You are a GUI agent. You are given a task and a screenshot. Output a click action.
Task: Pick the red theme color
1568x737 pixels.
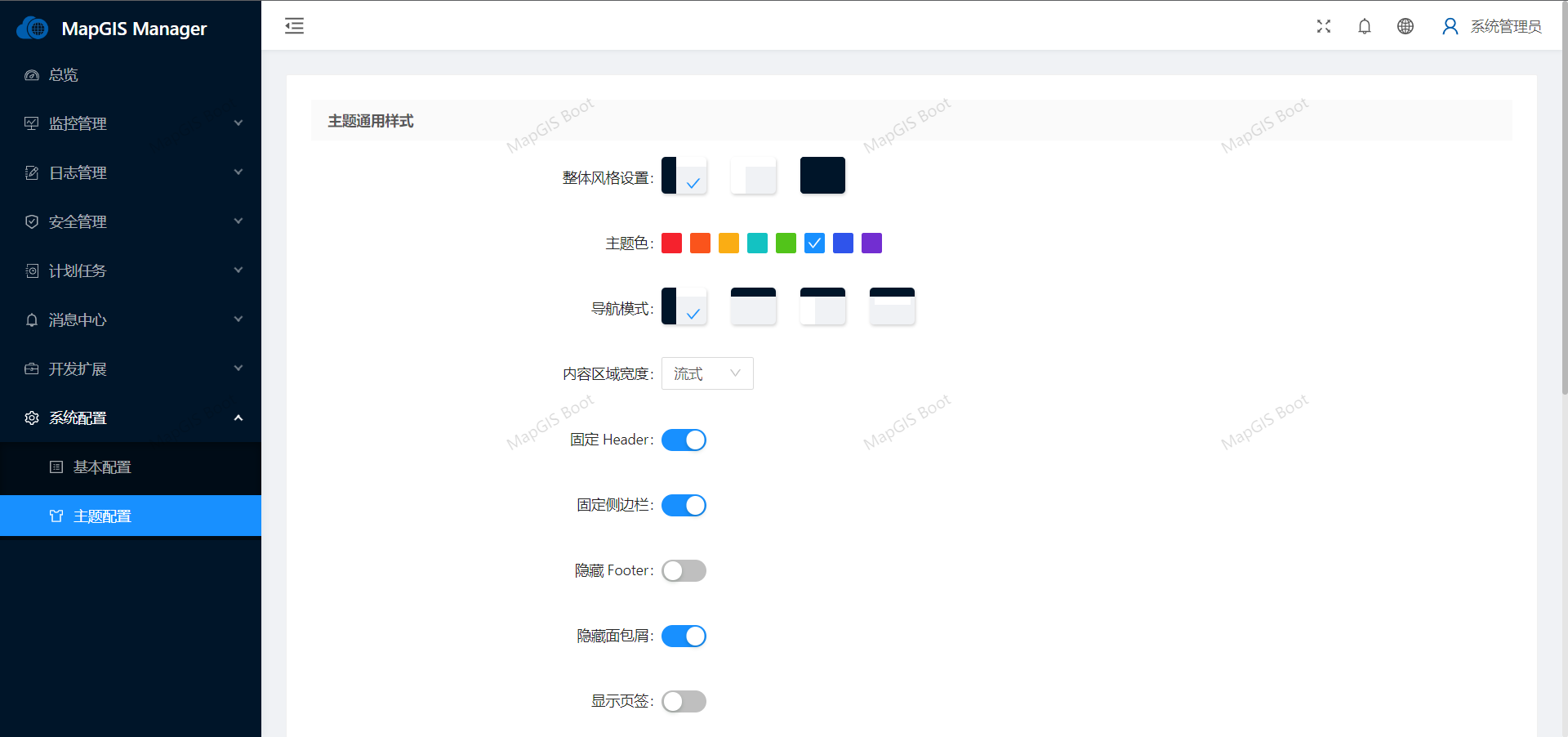(x=671, y=243)
